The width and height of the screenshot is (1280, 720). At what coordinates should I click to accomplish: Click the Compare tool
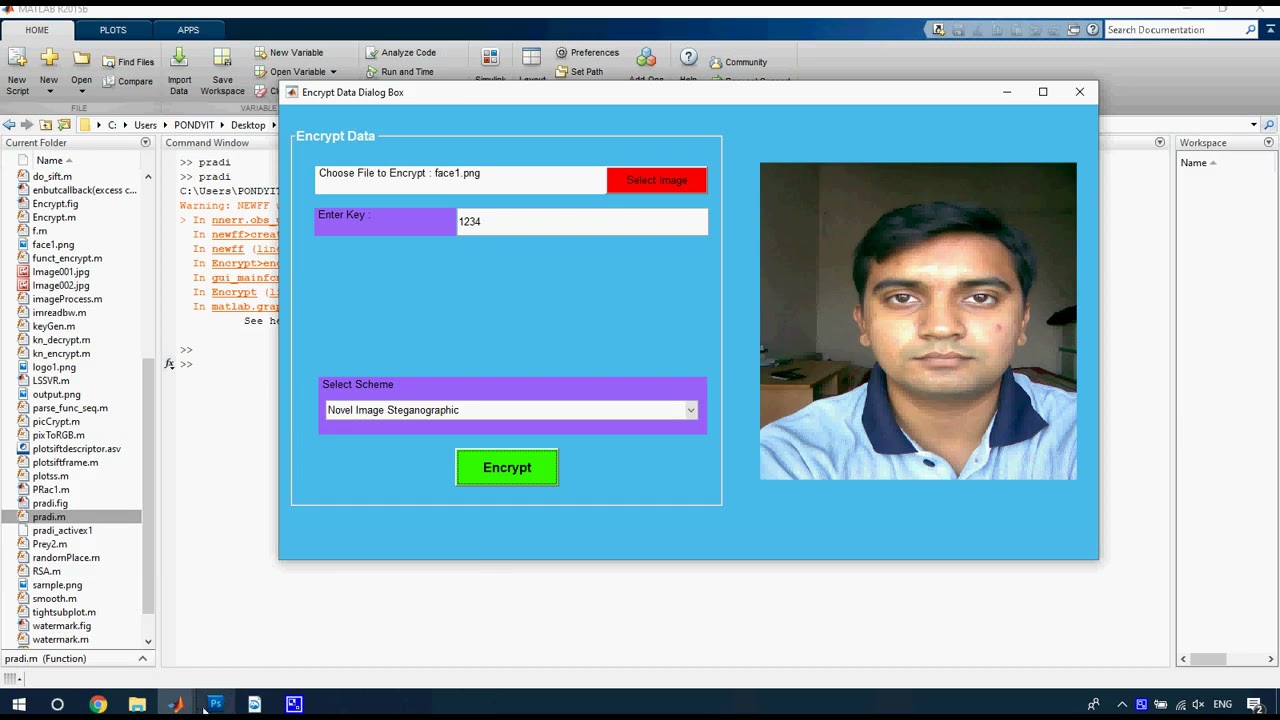click(128, 81)
